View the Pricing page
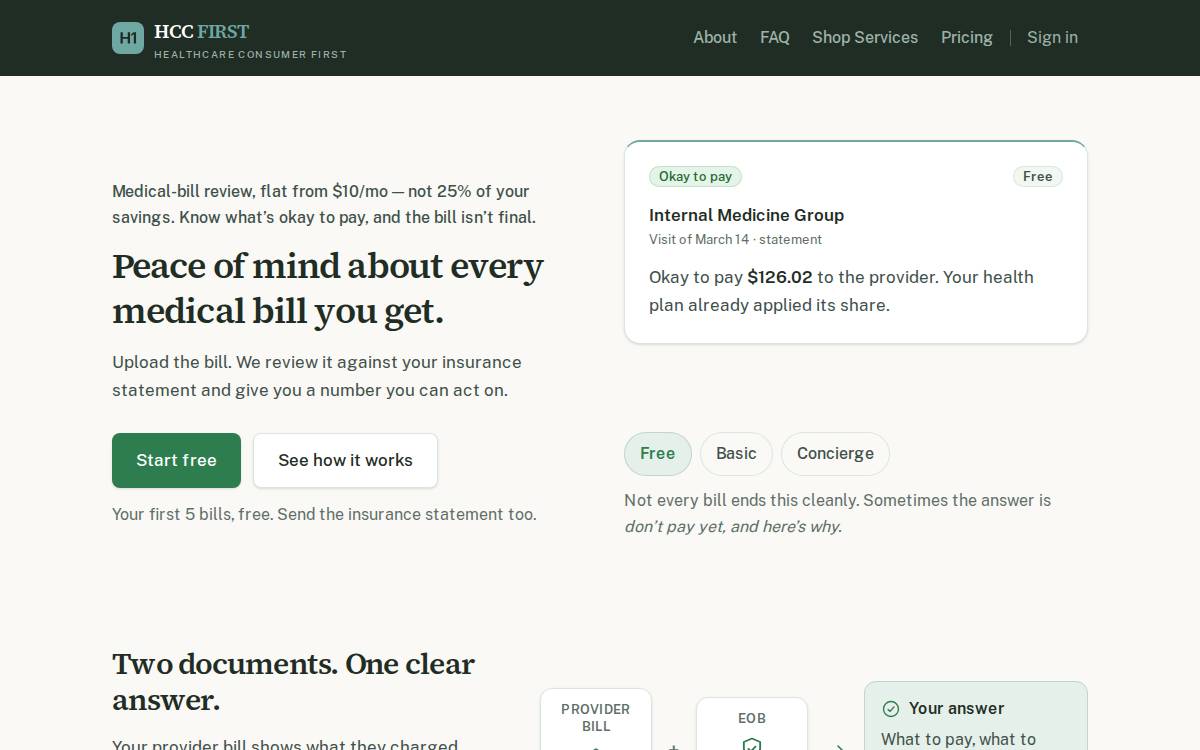 (967, 37)
